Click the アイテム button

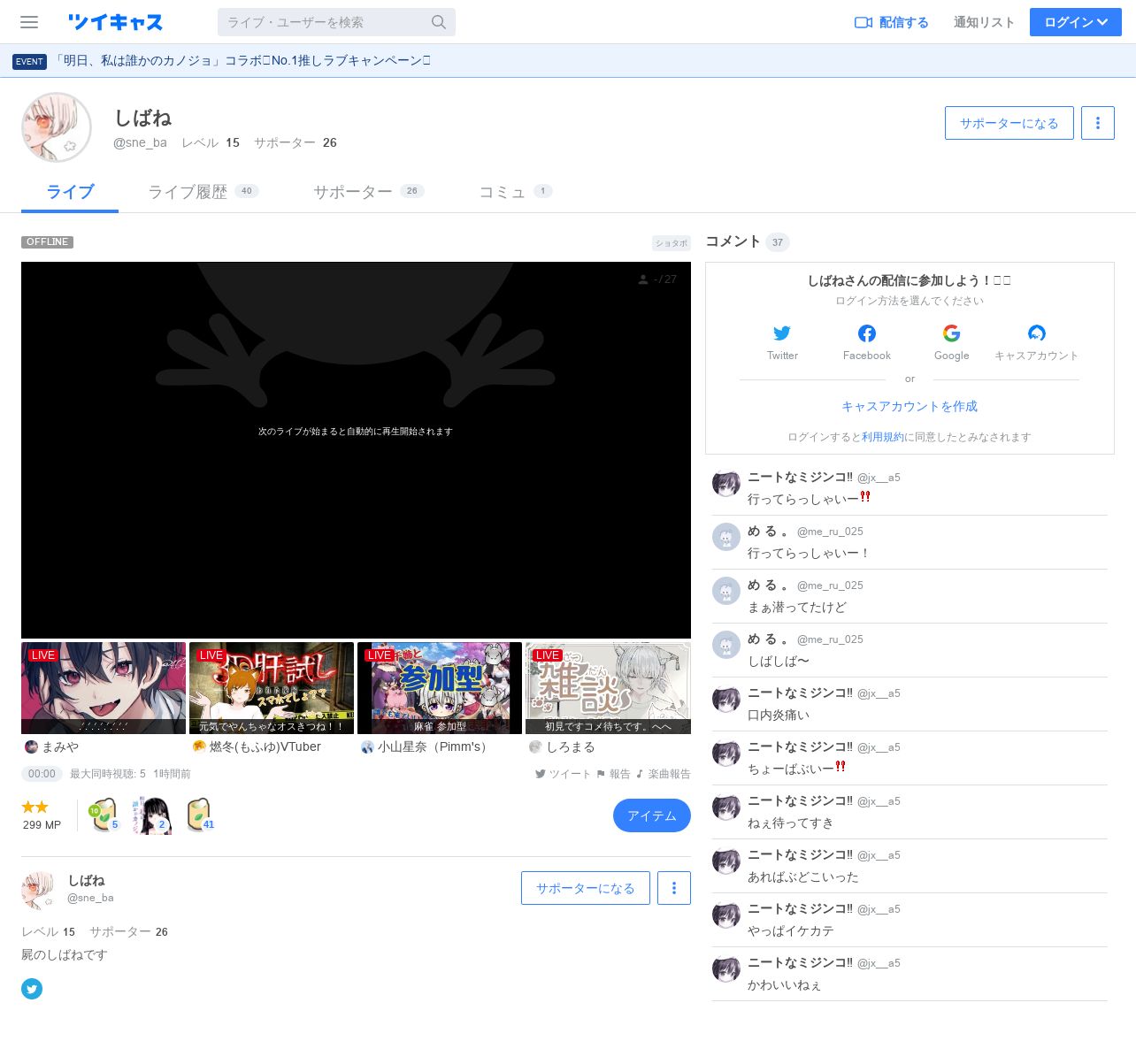point(652,815)
